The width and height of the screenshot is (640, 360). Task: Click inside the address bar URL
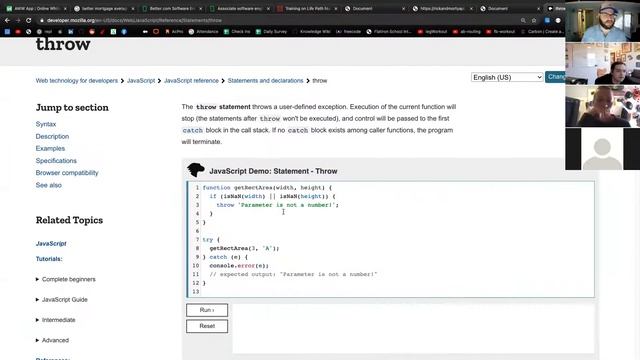click(x=134, y=20)
